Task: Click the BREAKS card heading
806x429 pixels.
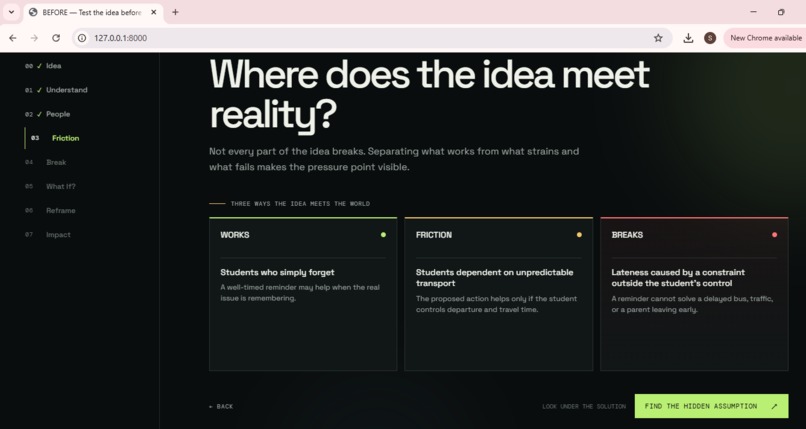Action: tap(627, 235)
